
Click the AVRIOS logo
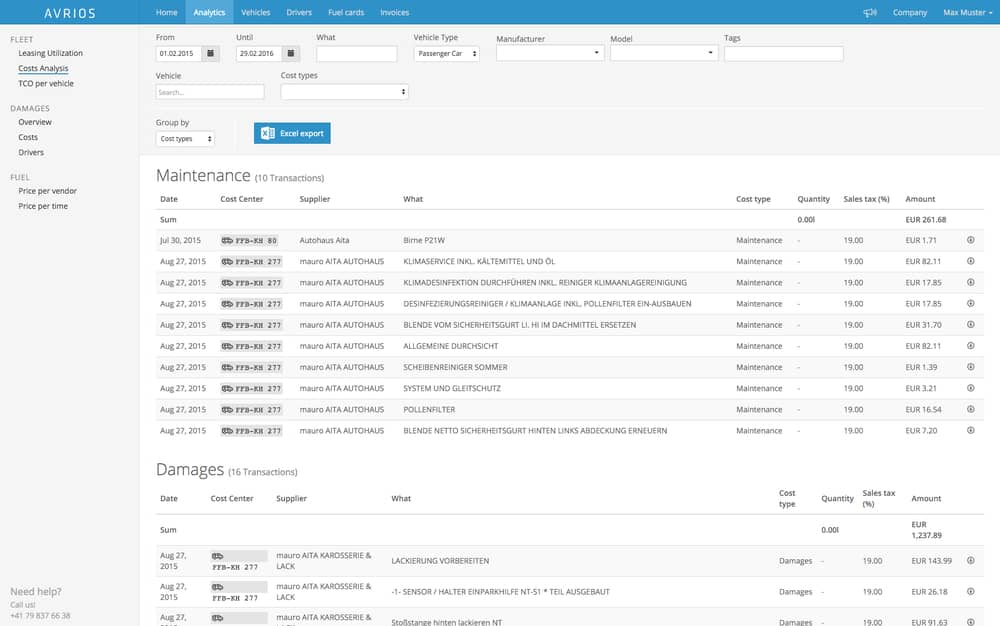point(70,13)
